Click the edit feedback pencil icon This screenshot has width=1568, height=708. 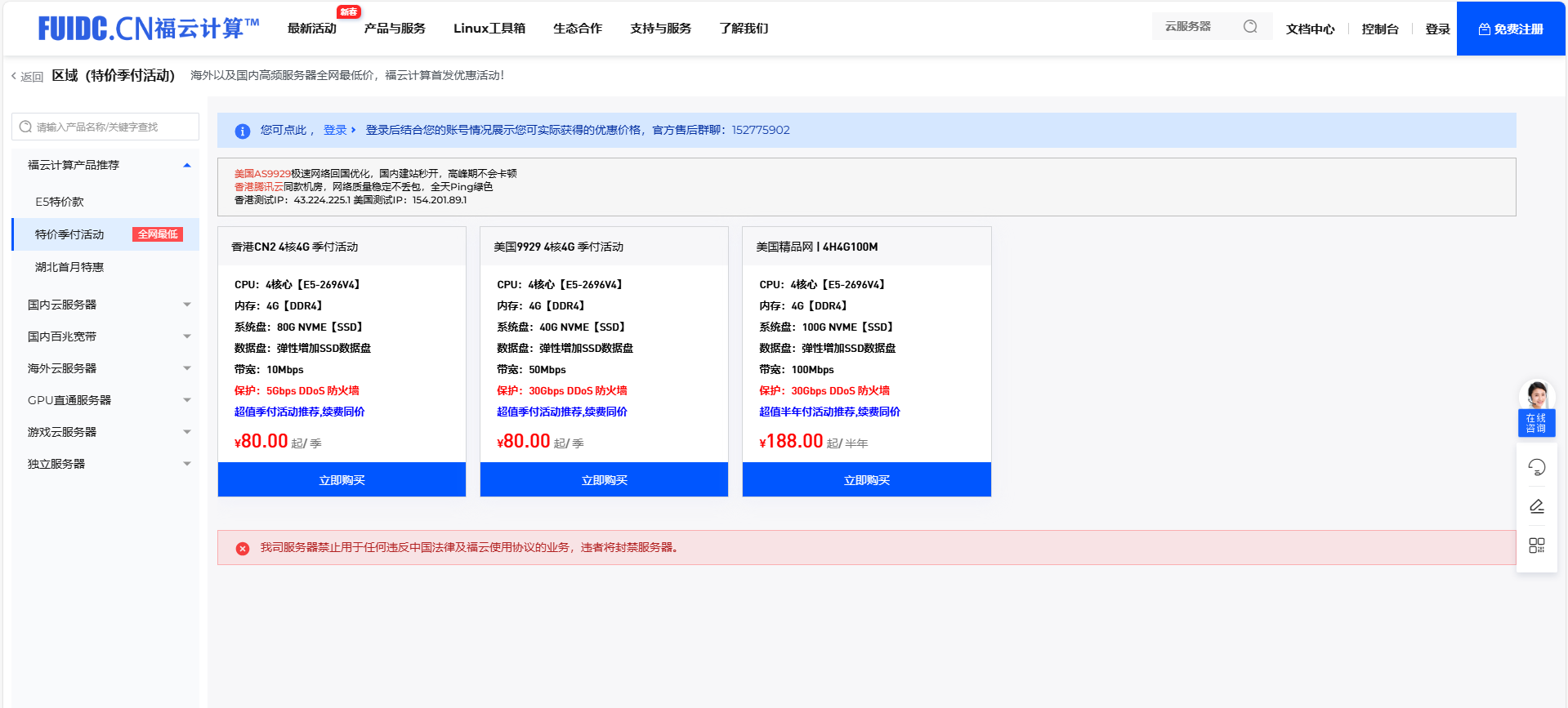click(1536, 506)
